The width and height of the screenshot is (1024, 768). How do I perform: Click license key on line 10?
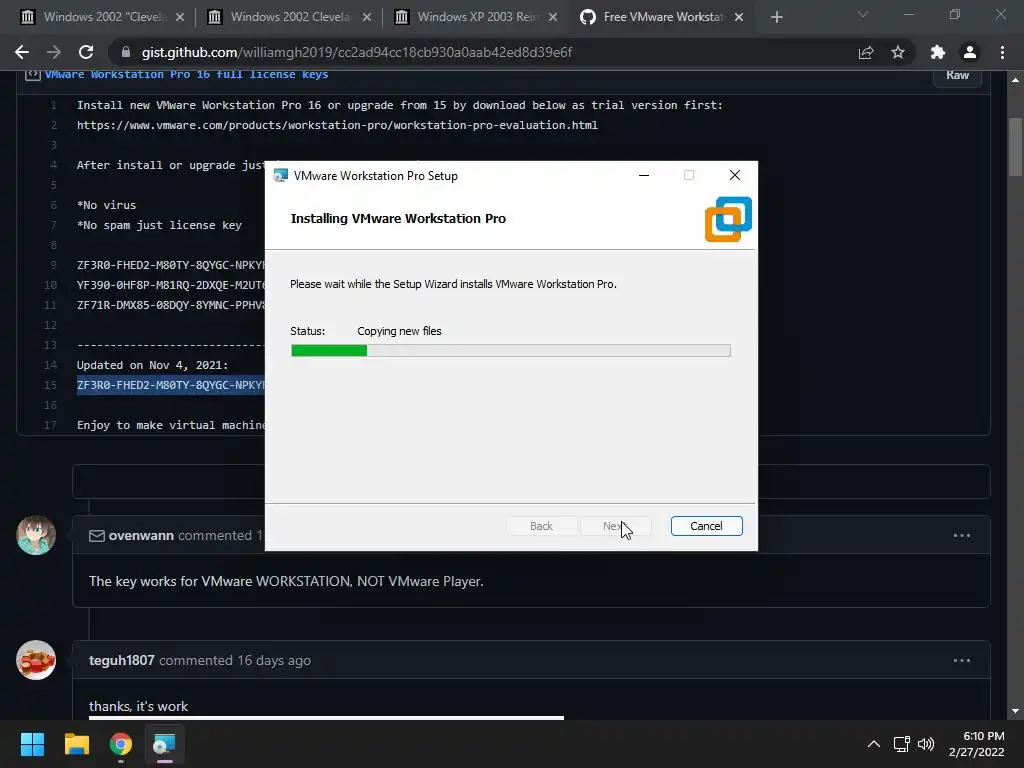[x=171, y=285]
